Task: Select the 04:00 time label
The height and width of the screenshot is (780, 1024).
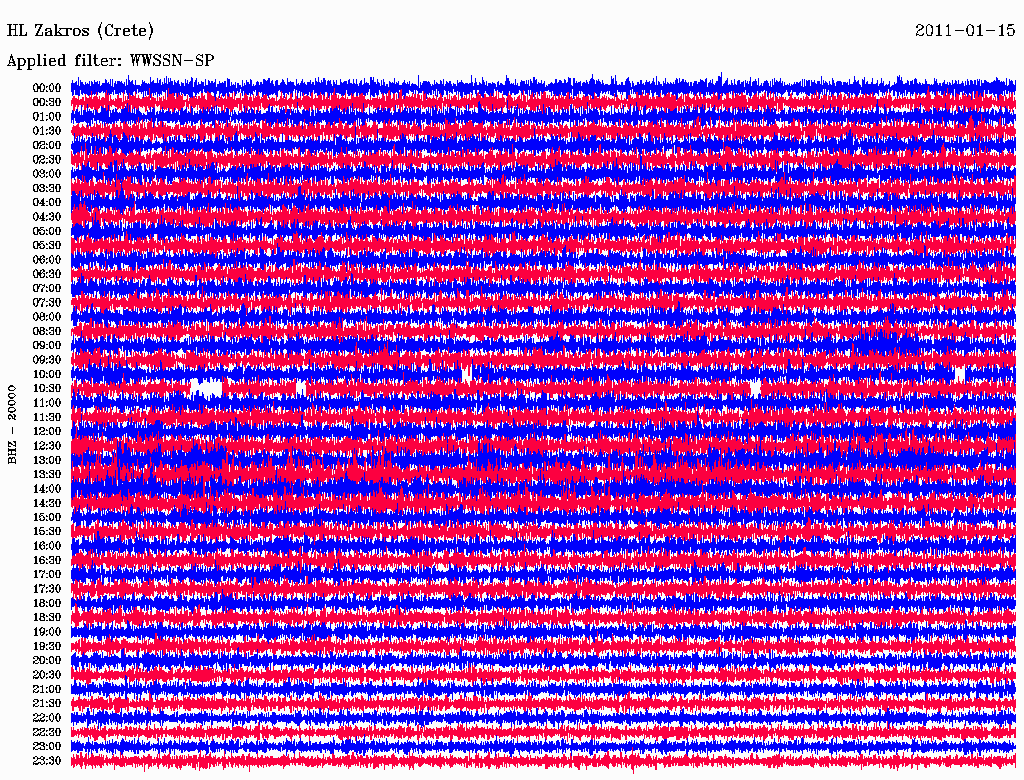Action: (47, 203)
